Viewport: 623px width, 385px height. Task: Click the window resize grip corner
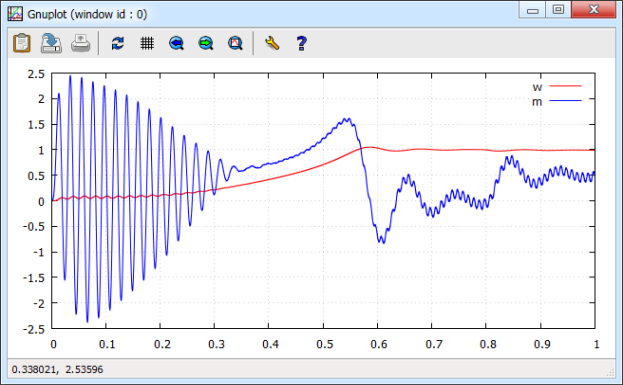pos(611,373)
